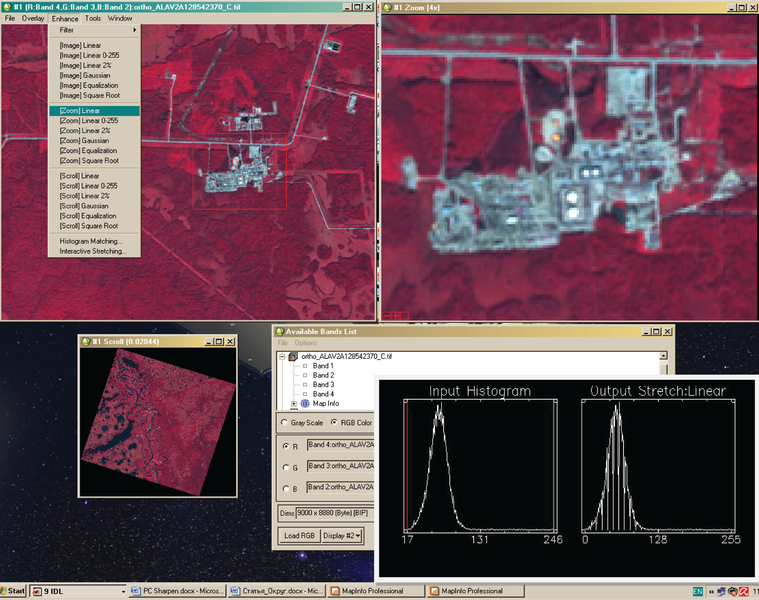
Task: Select the RGB Color radio button
Action: tap(335, 422)
